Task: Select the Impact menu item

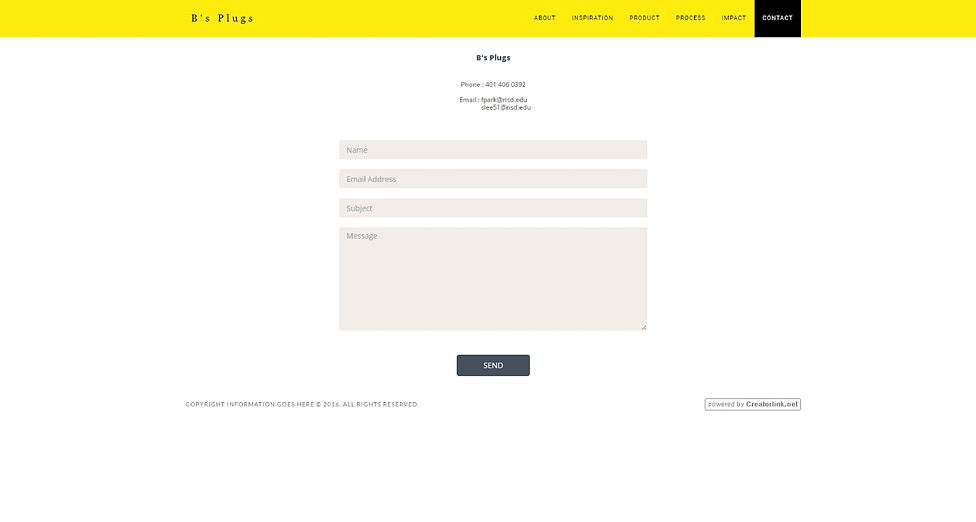Action: point(734,18)
